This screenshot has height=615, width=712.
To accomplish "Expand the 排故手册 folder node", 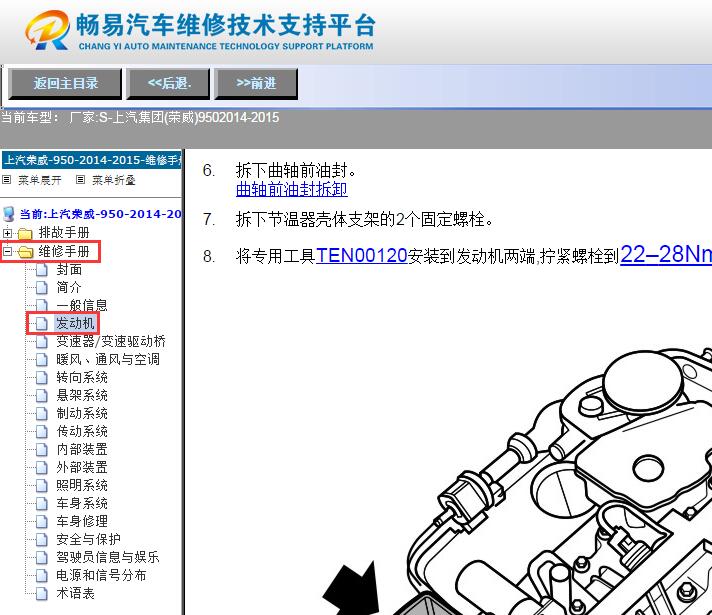I will click(7, 233).
